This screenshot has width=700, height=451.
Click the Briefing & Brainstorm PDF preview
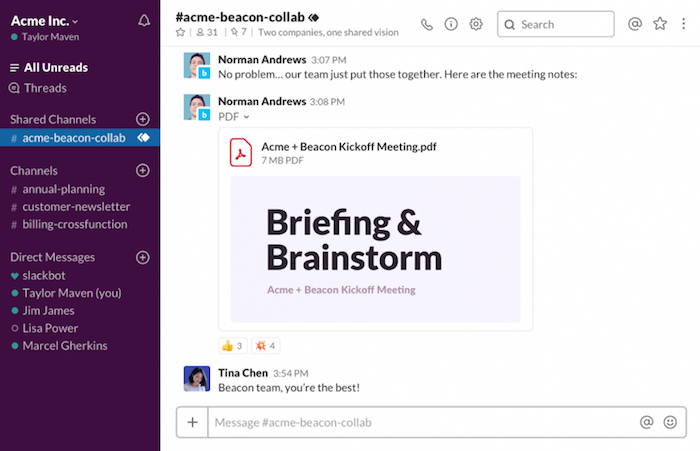(x=375, y=249)
